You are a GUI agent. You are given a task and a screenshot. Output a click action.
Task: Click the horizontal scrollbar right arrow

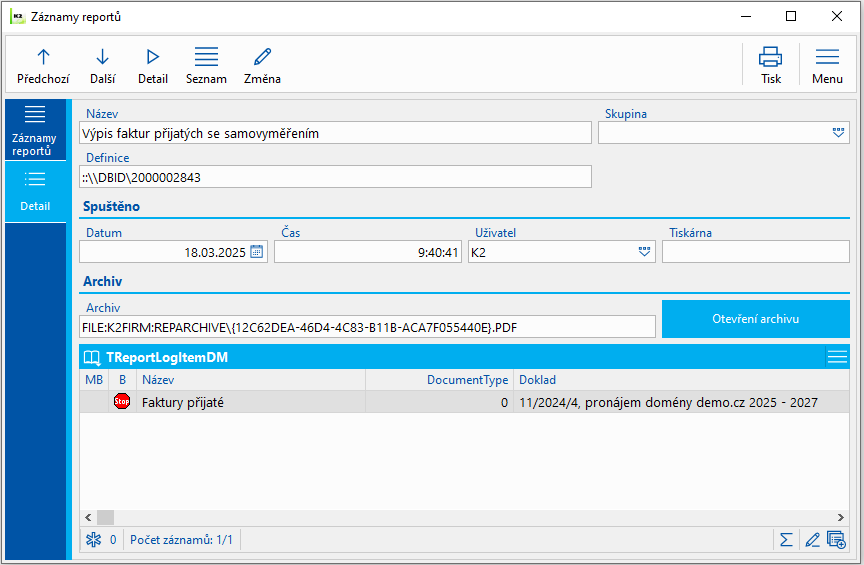click(x=840, y=518)
